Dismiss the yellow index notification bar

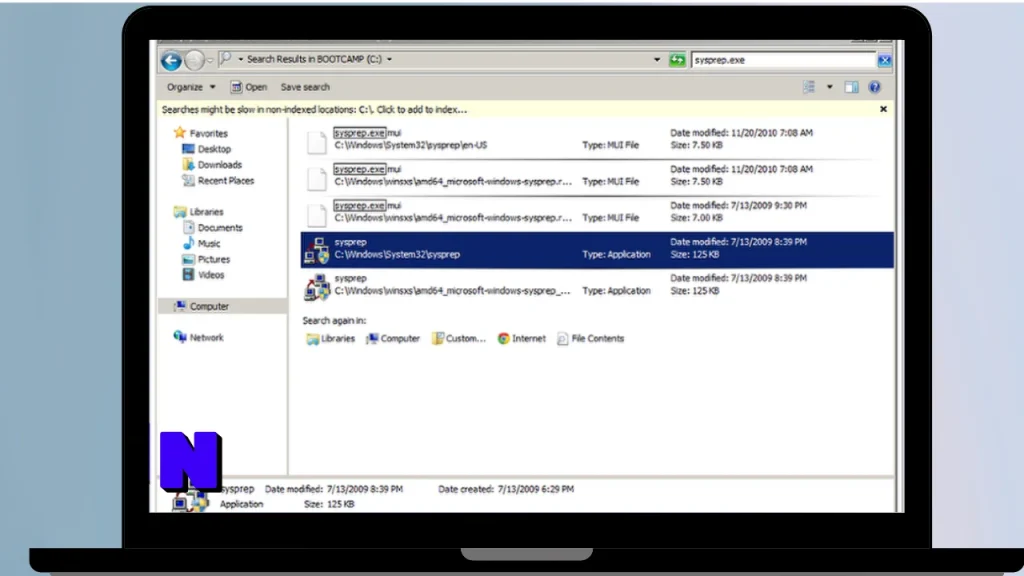pos(883,109)
